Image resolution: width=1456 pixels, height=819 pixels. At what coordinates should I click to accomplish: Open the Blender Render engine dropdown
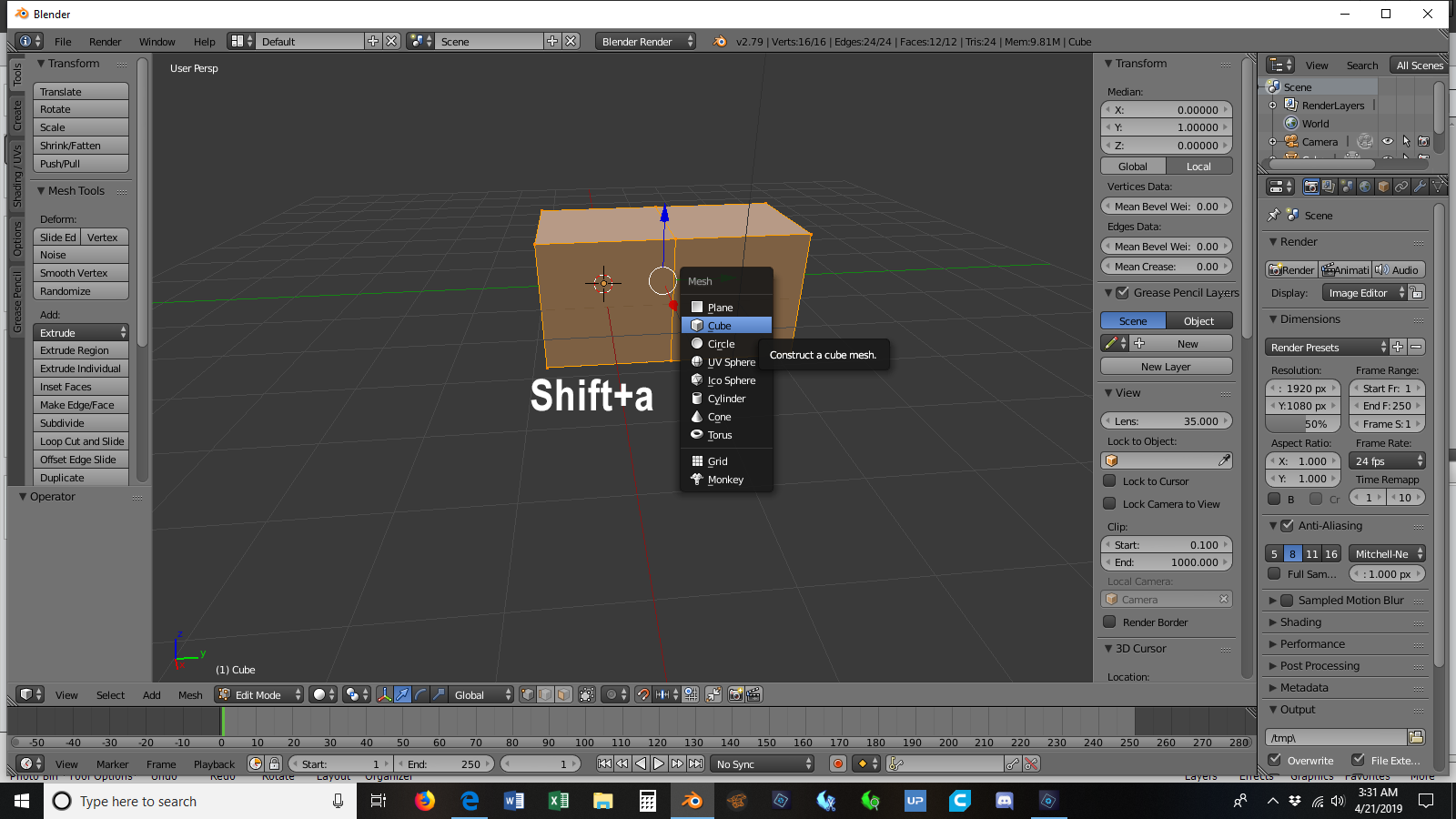[646, 41]
